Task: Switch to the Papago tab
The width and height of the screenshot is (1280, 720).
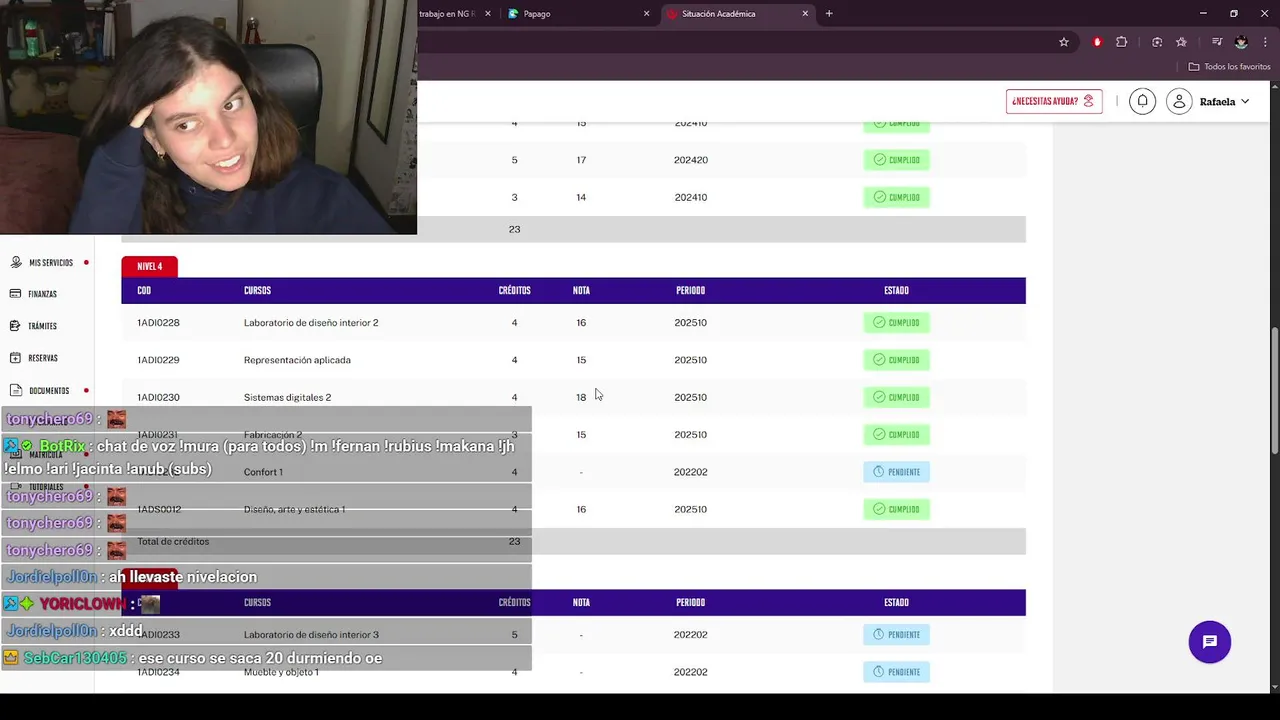Action: tap(577, 14)
